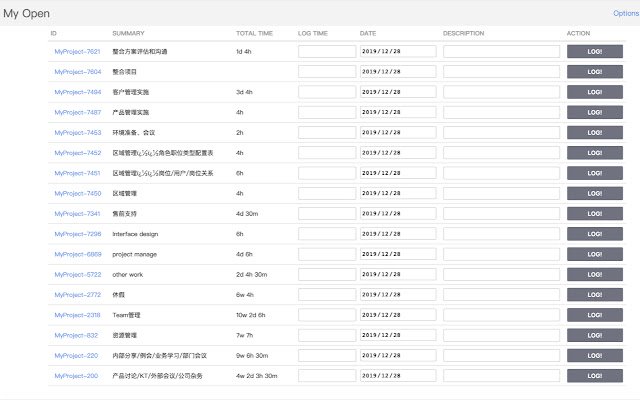This screenshot has height=400, width=640.
Task: Click Date field for project manage row
Action: (x=398, y=254)
